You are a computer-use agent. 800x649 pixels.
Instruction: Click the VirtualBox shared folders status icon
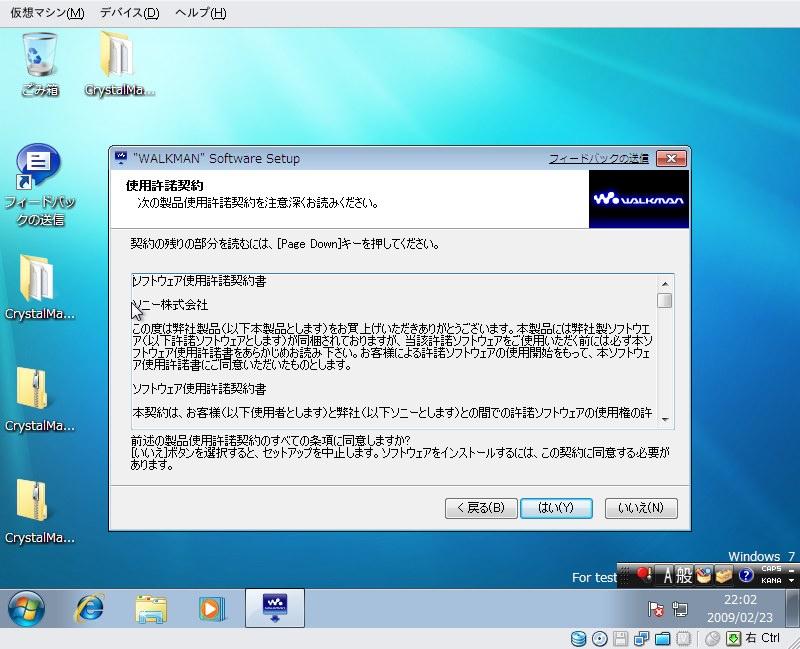pyautogui.click(x=662, y=638)
